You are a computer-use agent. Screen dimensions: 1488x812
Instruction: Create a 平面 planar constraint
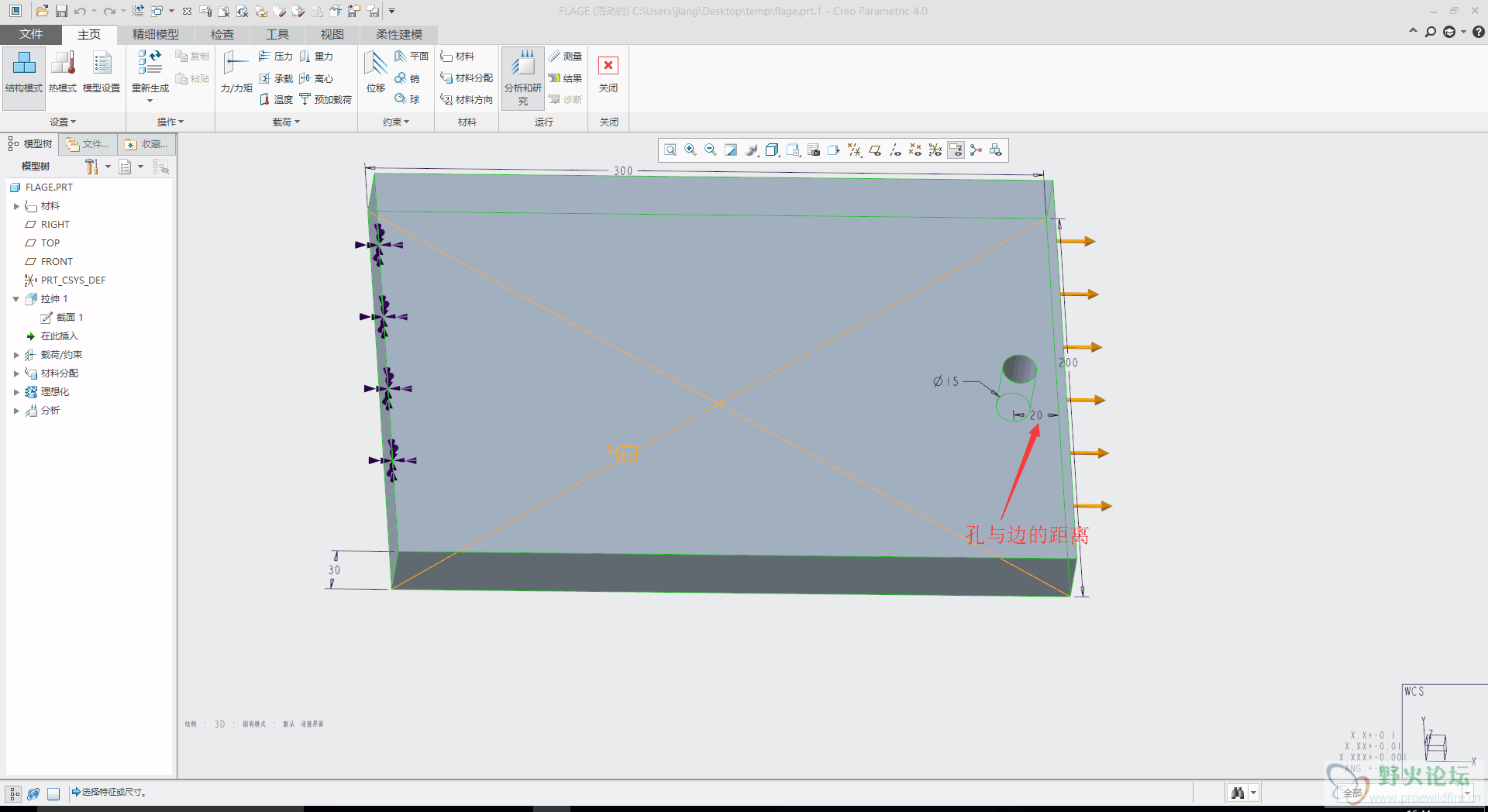[412, 57]
